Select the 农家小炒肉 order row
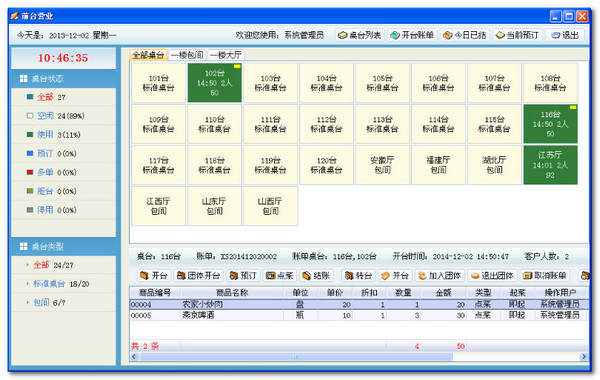 click(359, 305)
